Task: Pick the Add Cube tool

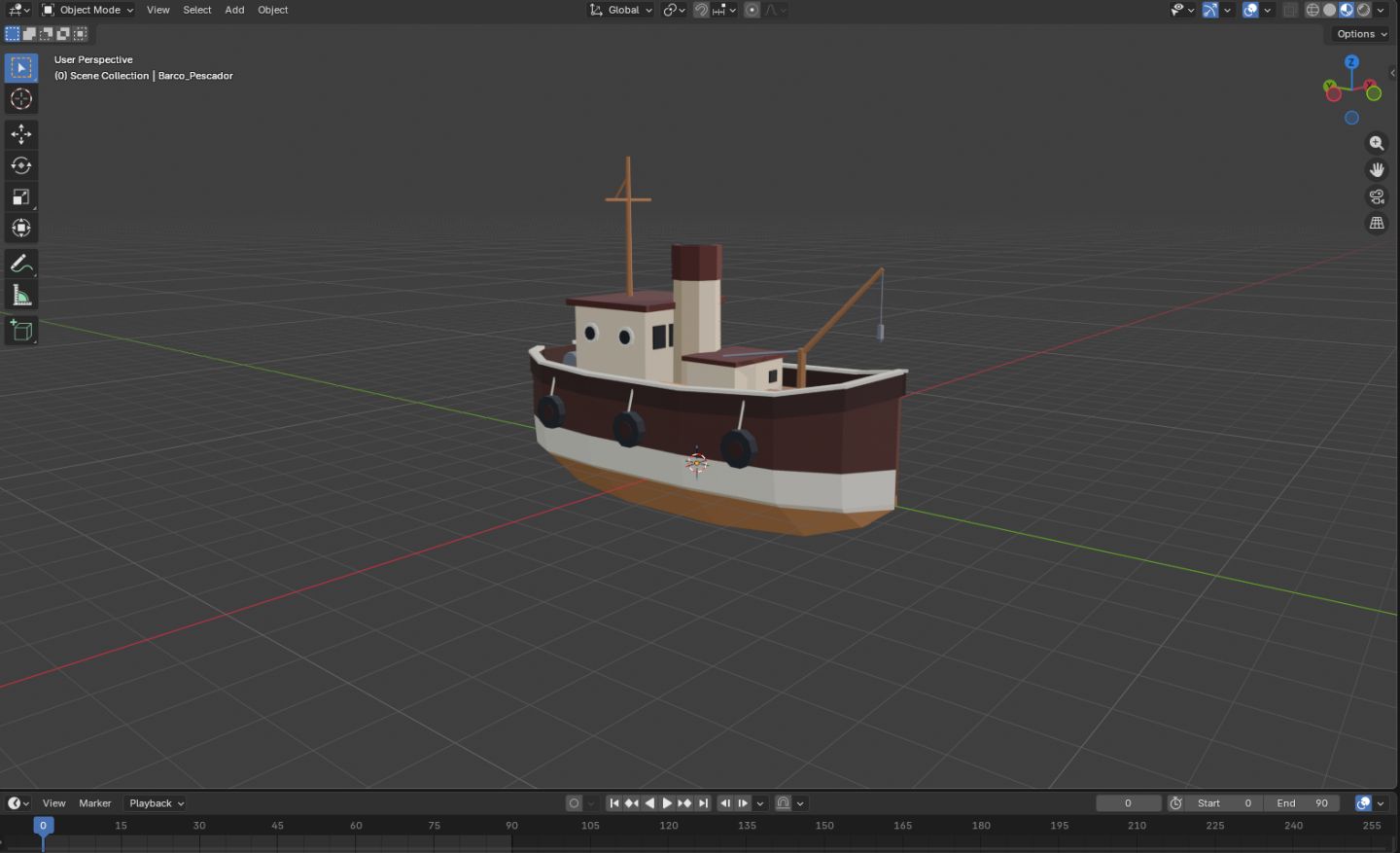Action: click(21, 331)
